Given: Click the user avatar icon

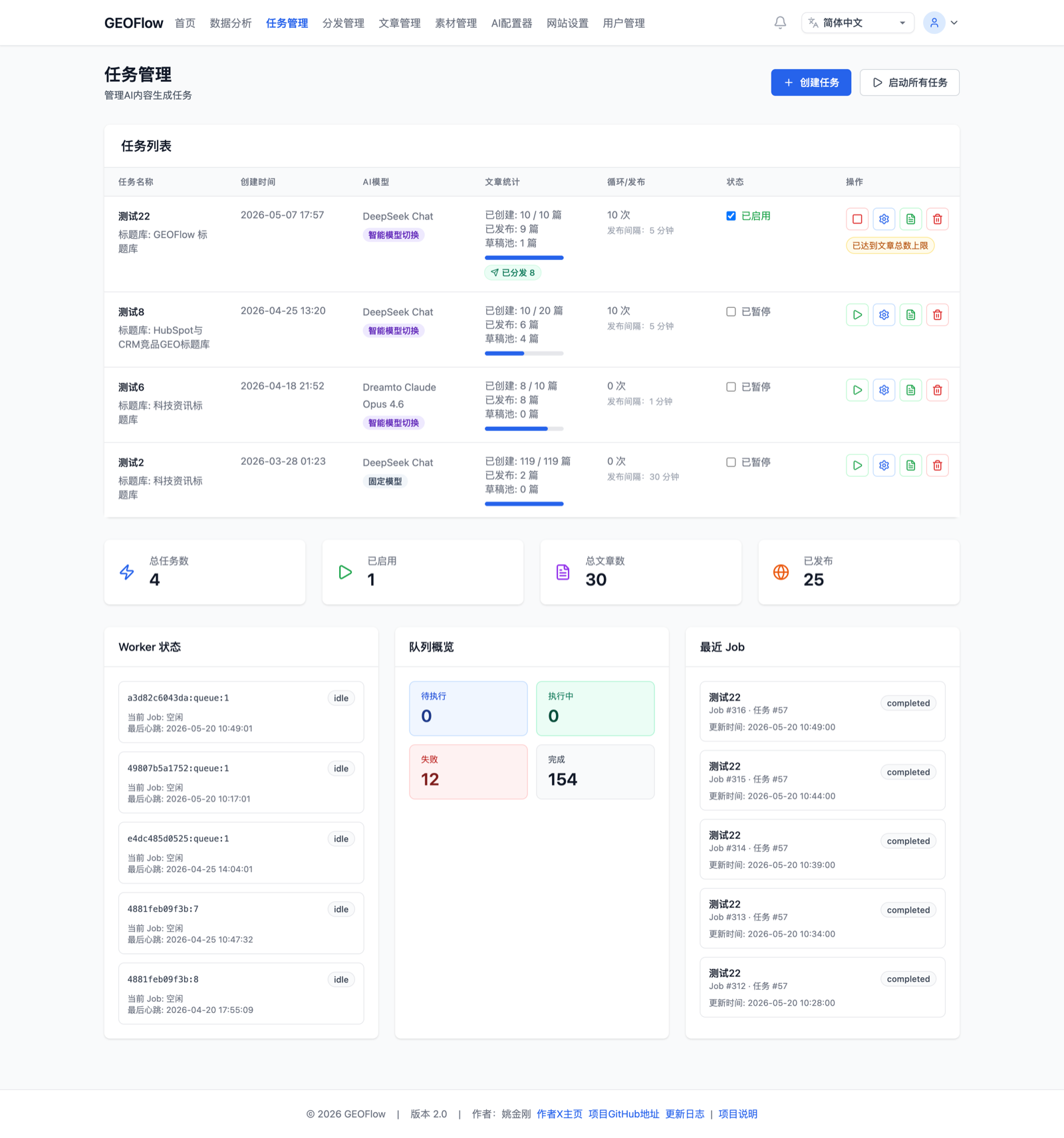Looking at the screenshot, I should point(934,23).
